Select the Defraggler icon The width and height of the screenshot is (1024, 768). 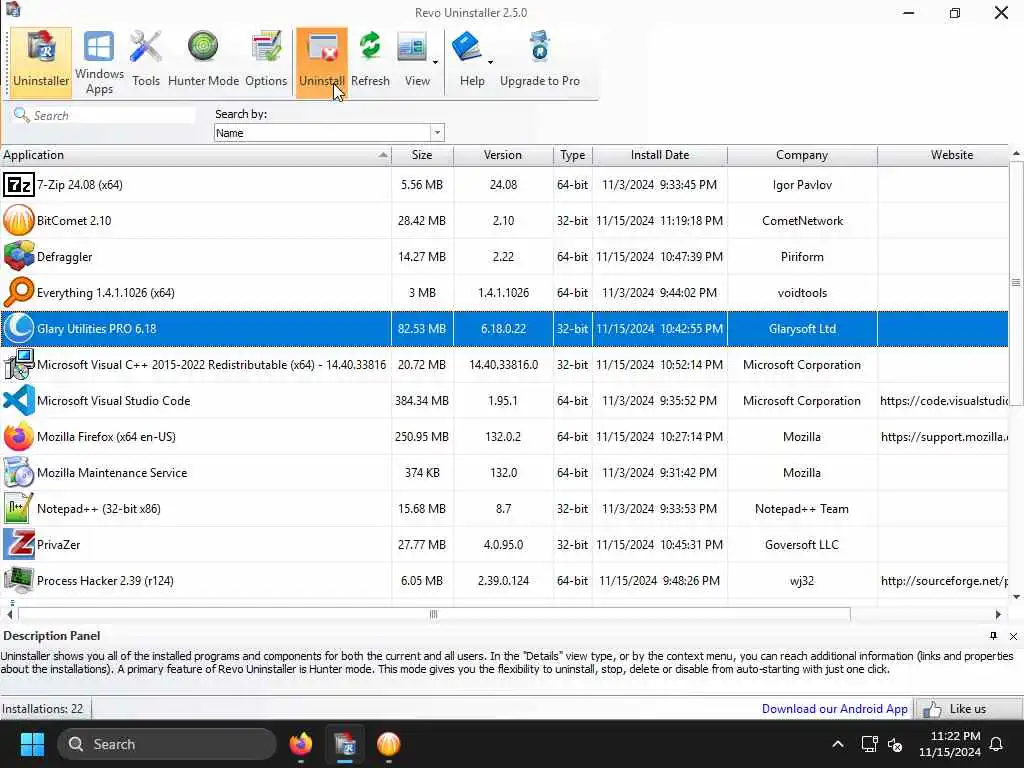click(18, 257)
